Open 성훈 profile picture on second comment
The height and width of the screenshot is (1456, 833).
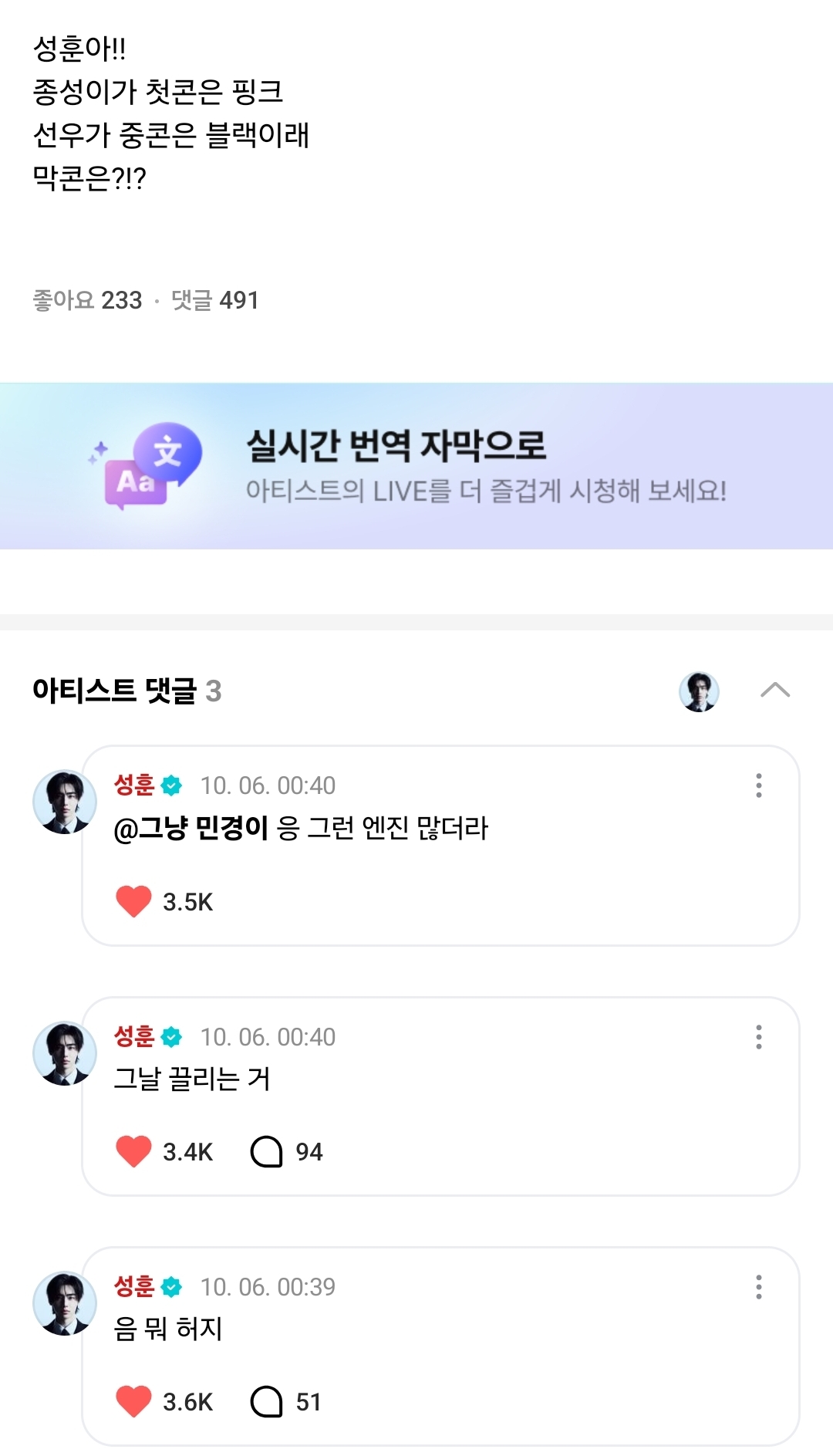point(65,1054)
